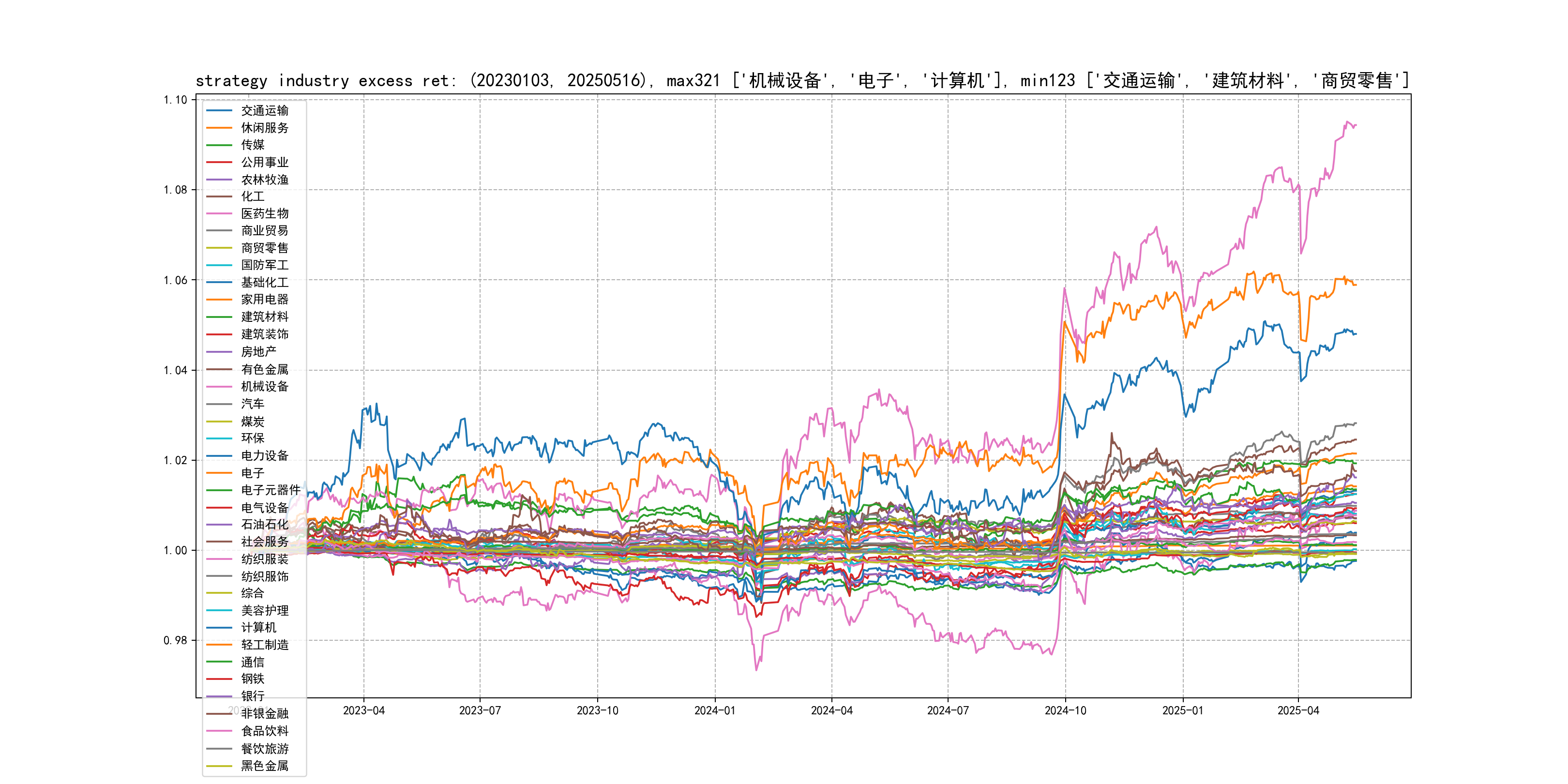The width and height of the screenshot is (1568, 784).
Task: Click the 2025-04 x-axis tick label
Action: pyautogui.click(x=1298, y=710)
